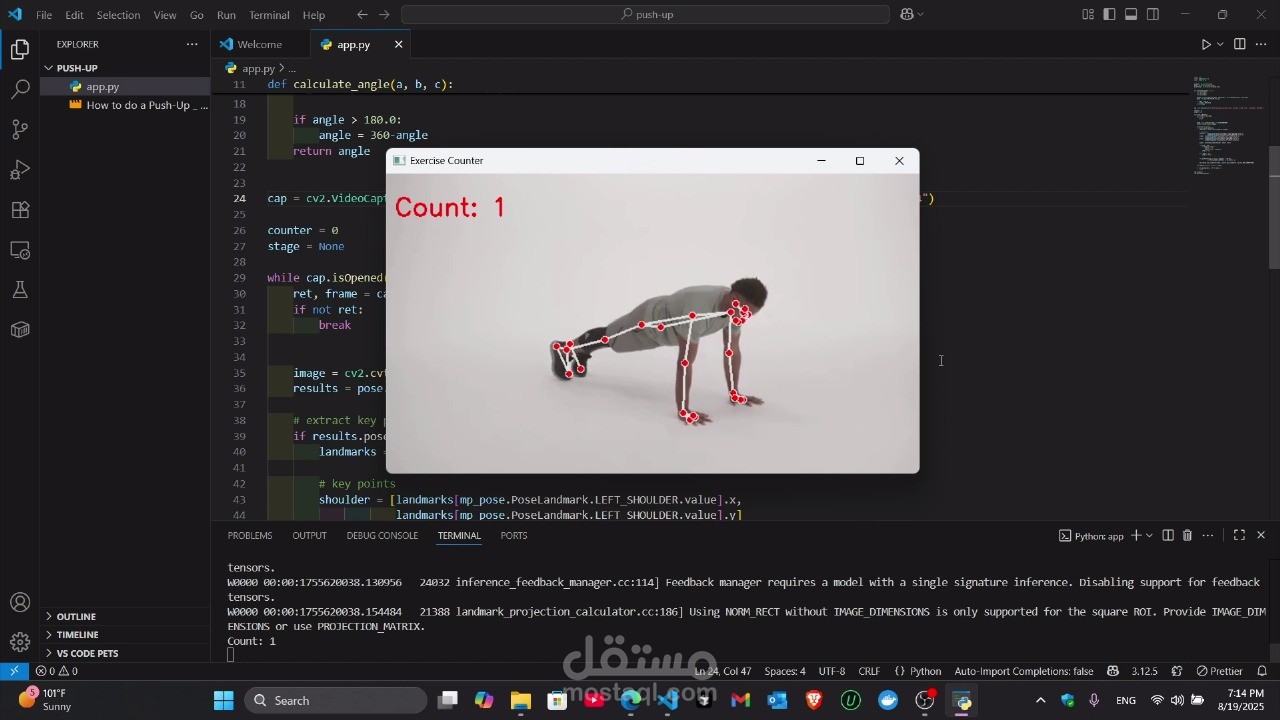Open the new terminal launch profile dropdown
The height and width of the screenshot is (720, 1280).
pos(1149,536)
